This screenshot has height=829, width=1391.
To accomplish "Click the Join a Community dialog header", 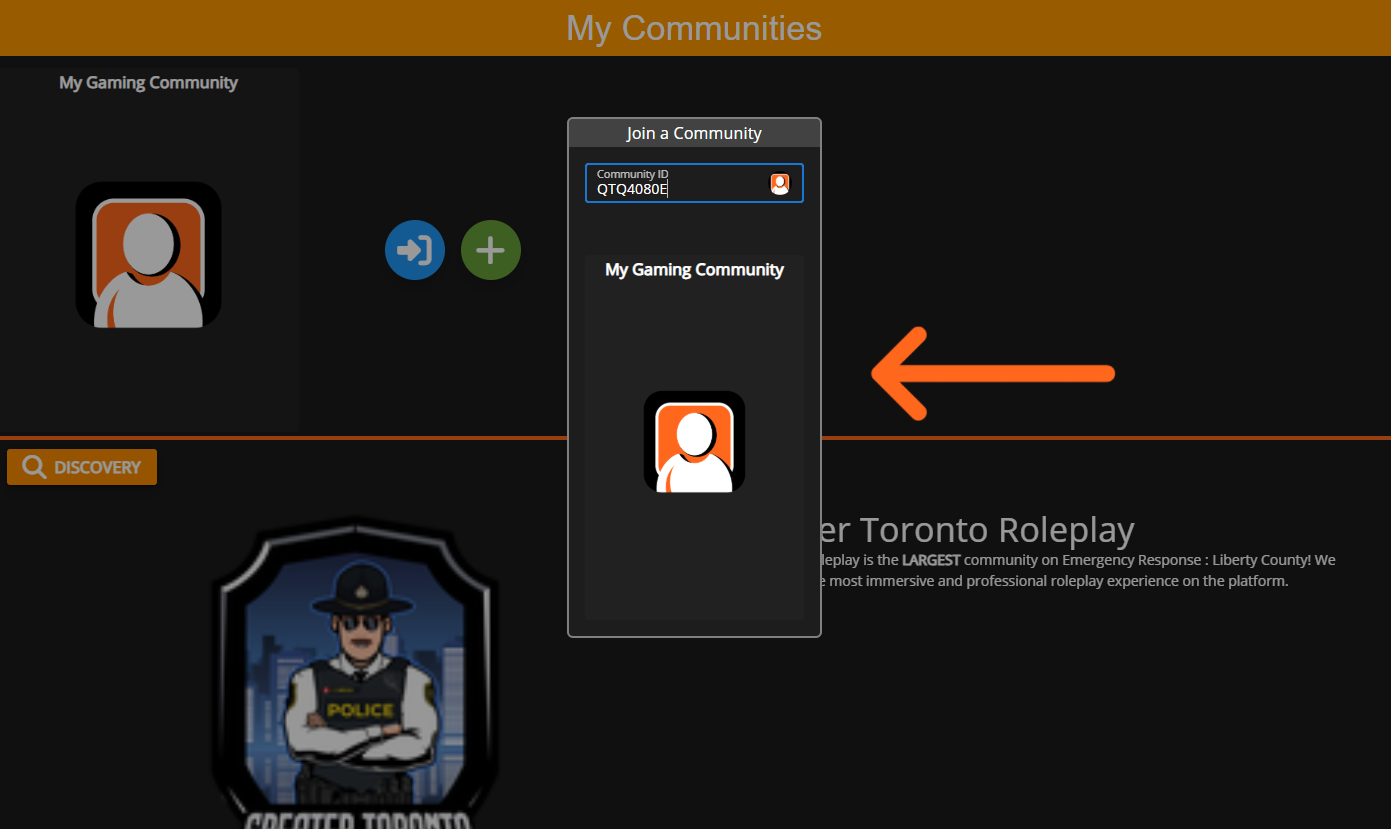I will [694, 134].
